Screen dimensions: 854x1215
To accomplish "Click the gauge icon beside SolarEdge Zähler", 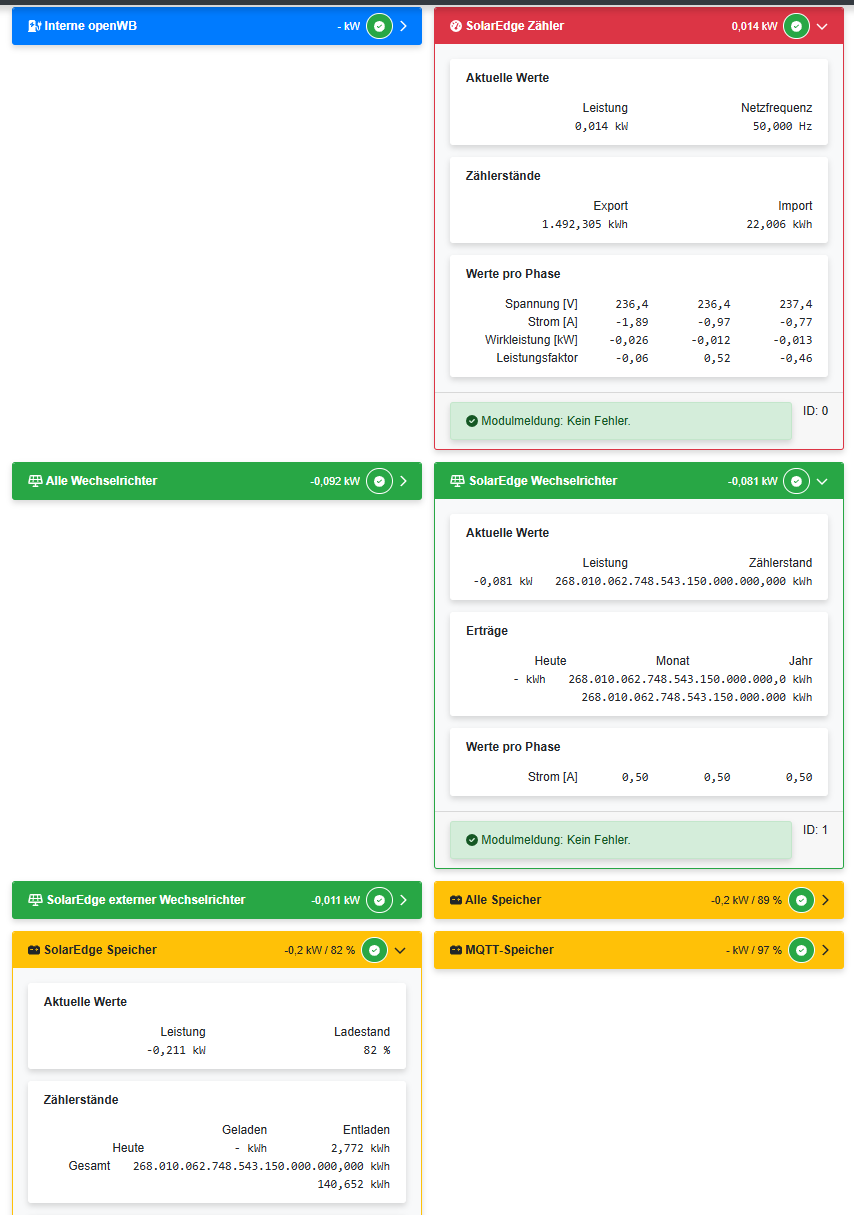I will click(x=456, y=26).
